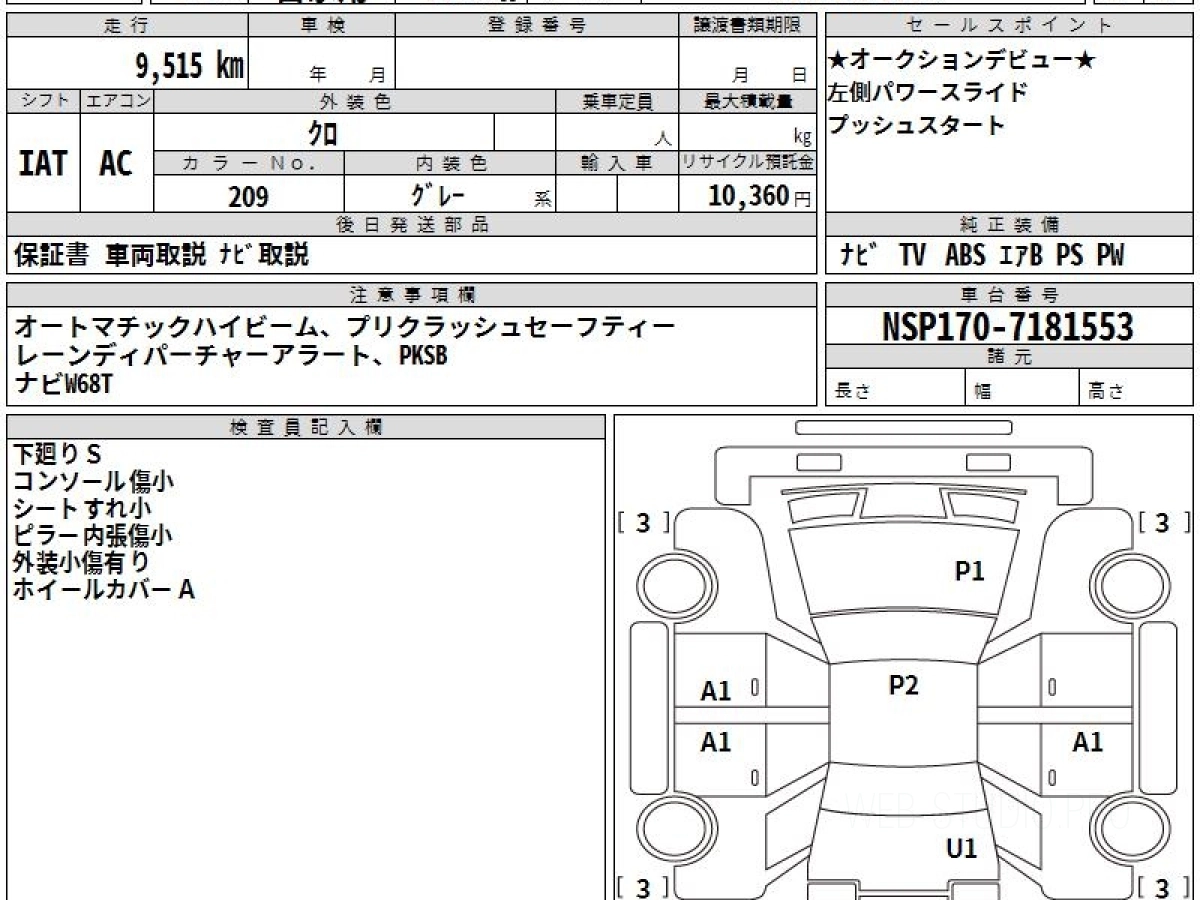This screenshot has width=1200, height=900.
Task: Click the U1 mark on the rear
Action: coord(961,849)
